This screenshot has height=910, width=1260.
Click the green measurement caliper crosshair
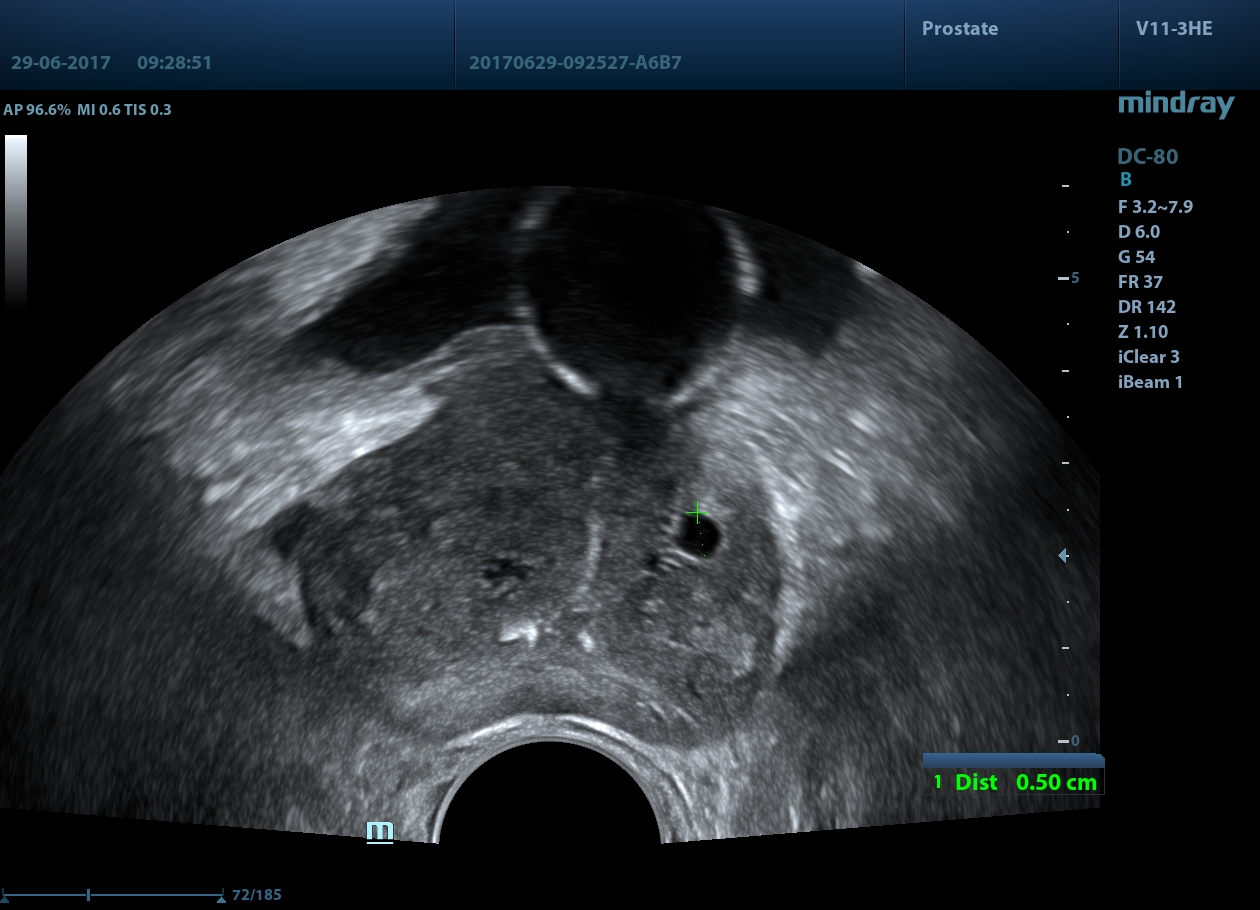click(698, 514)
